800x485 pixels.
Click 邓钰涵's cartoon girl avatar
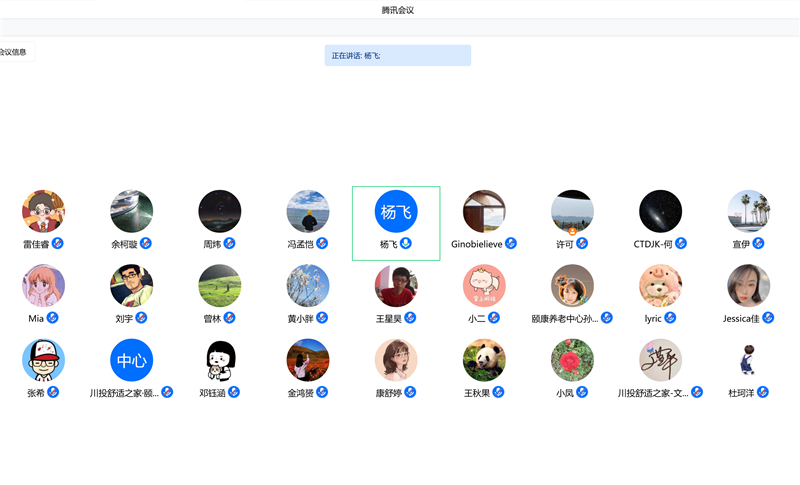220,360
